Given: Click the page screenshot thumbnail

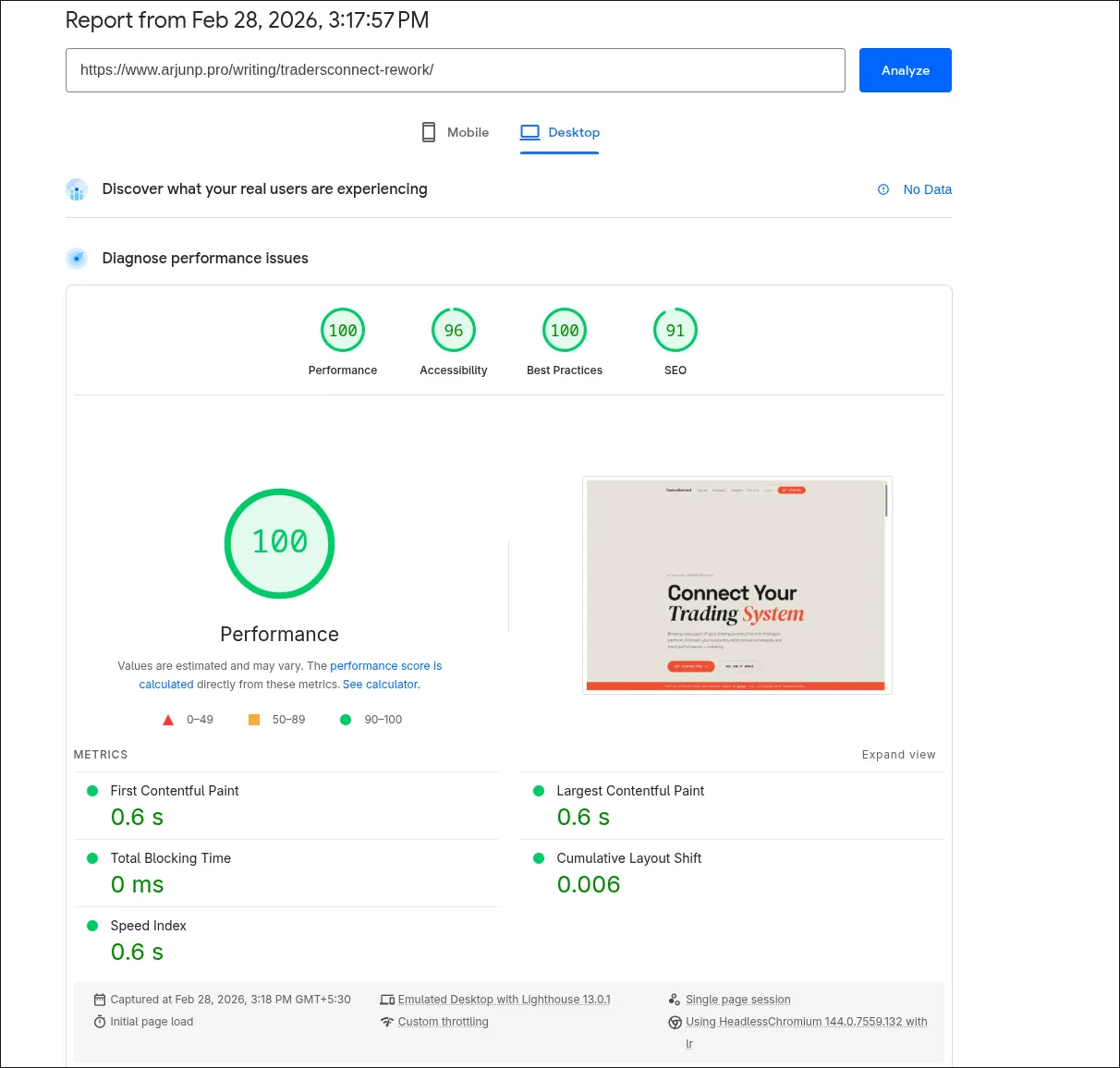Looking at the screenshot, I should [737, 585].
